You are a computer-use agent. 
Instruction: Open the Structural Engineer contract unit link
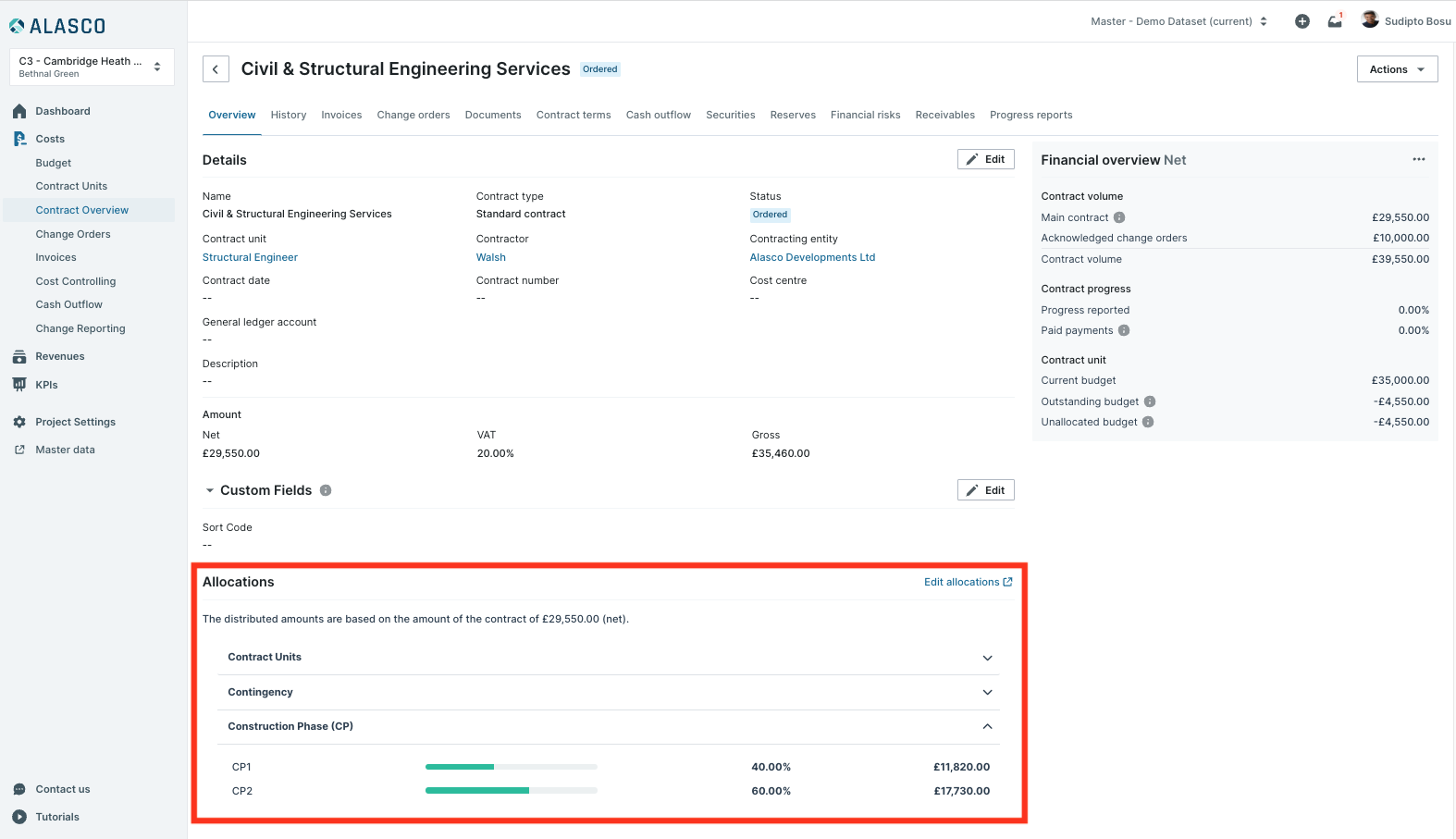tap(250, 257)
